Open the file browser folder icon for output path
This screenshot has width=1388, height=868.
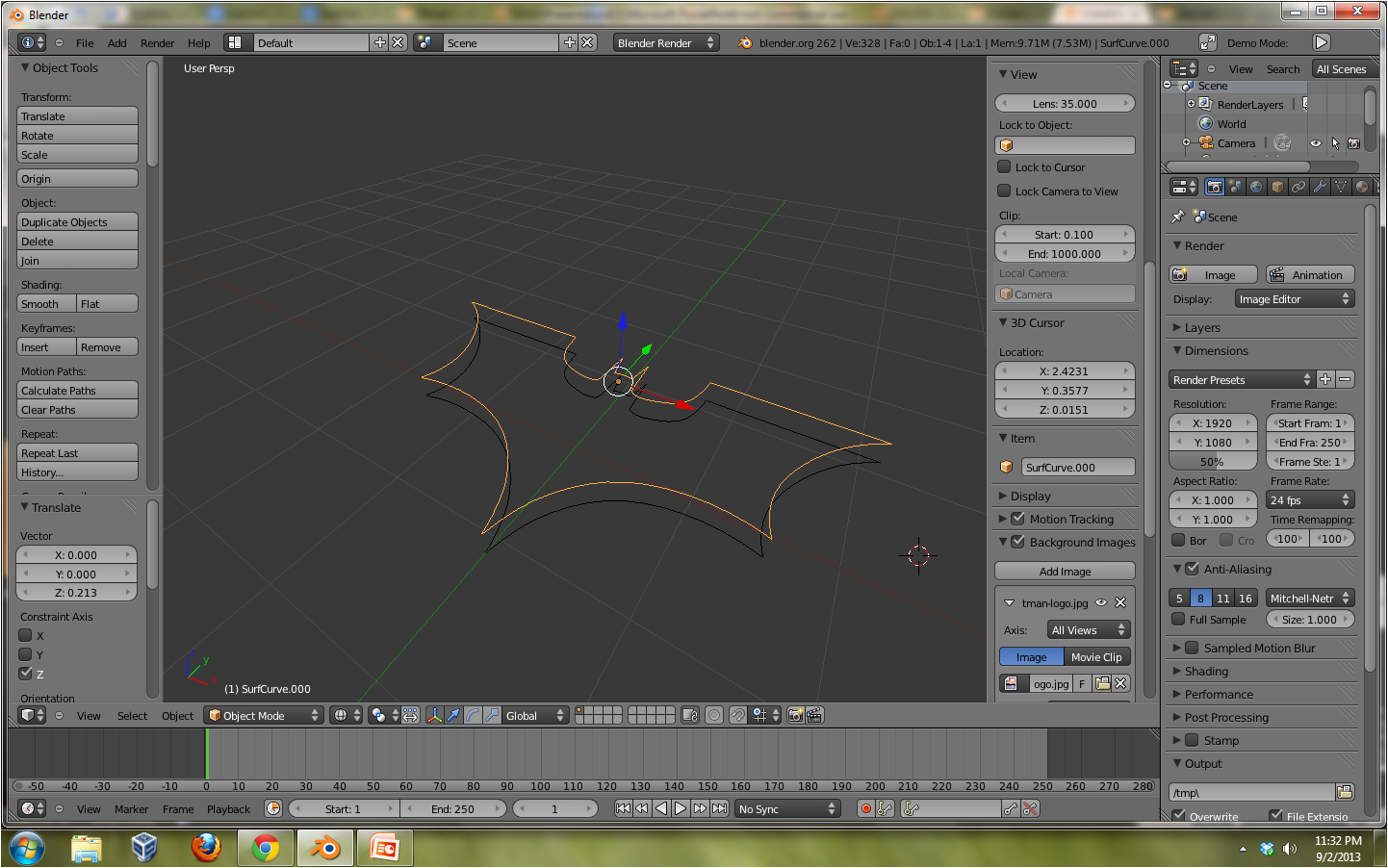1345,792
